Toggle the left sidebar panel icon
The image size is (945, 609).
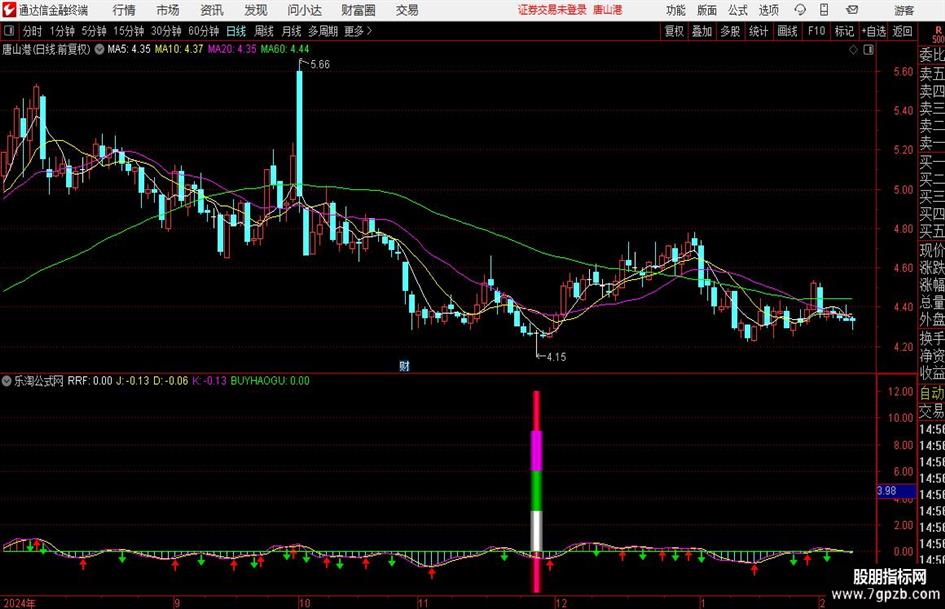pos(9,31)
